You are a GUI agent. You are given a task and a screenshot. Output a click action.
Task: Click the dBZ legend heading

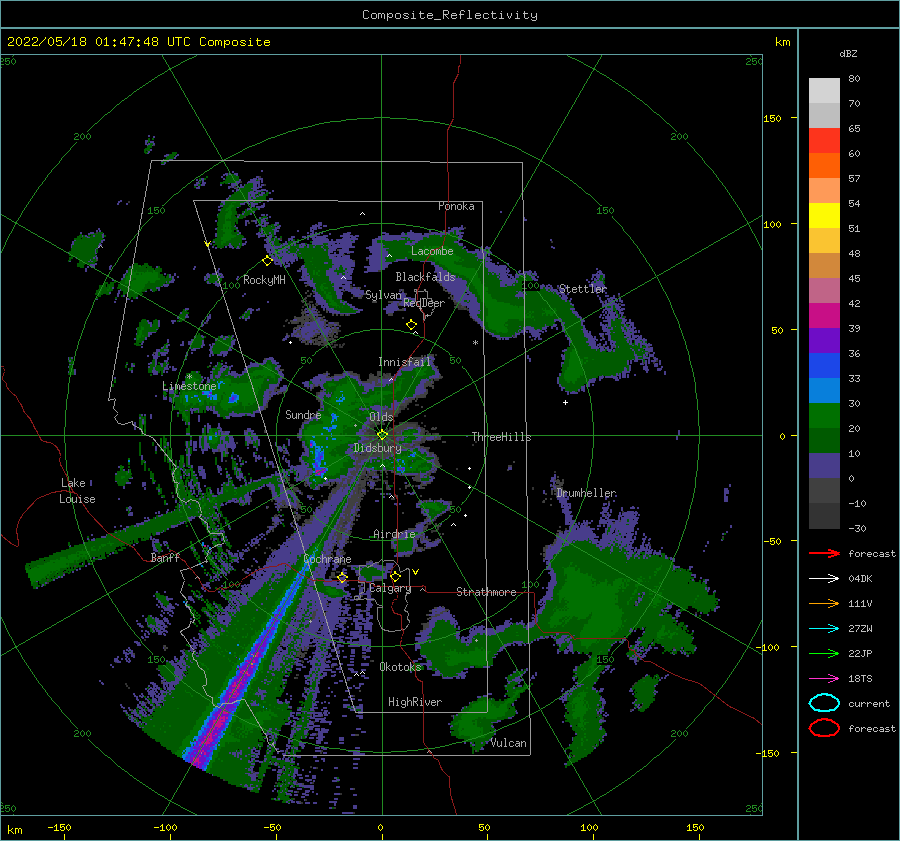click(x=848, y=53)
